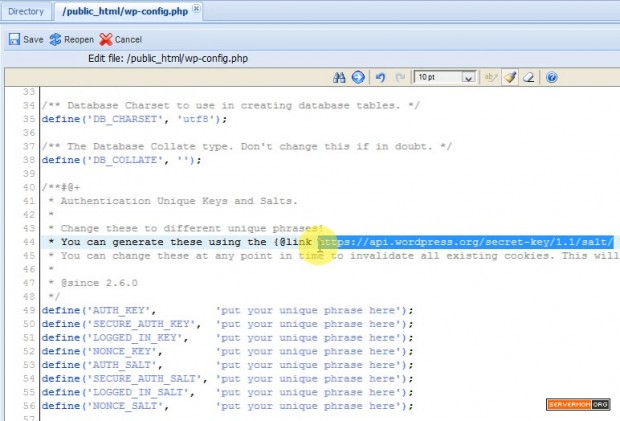Click the binoculars search icon
This screenshot has height=421, width=620.
pyautogui.click(x=339, y=77)
